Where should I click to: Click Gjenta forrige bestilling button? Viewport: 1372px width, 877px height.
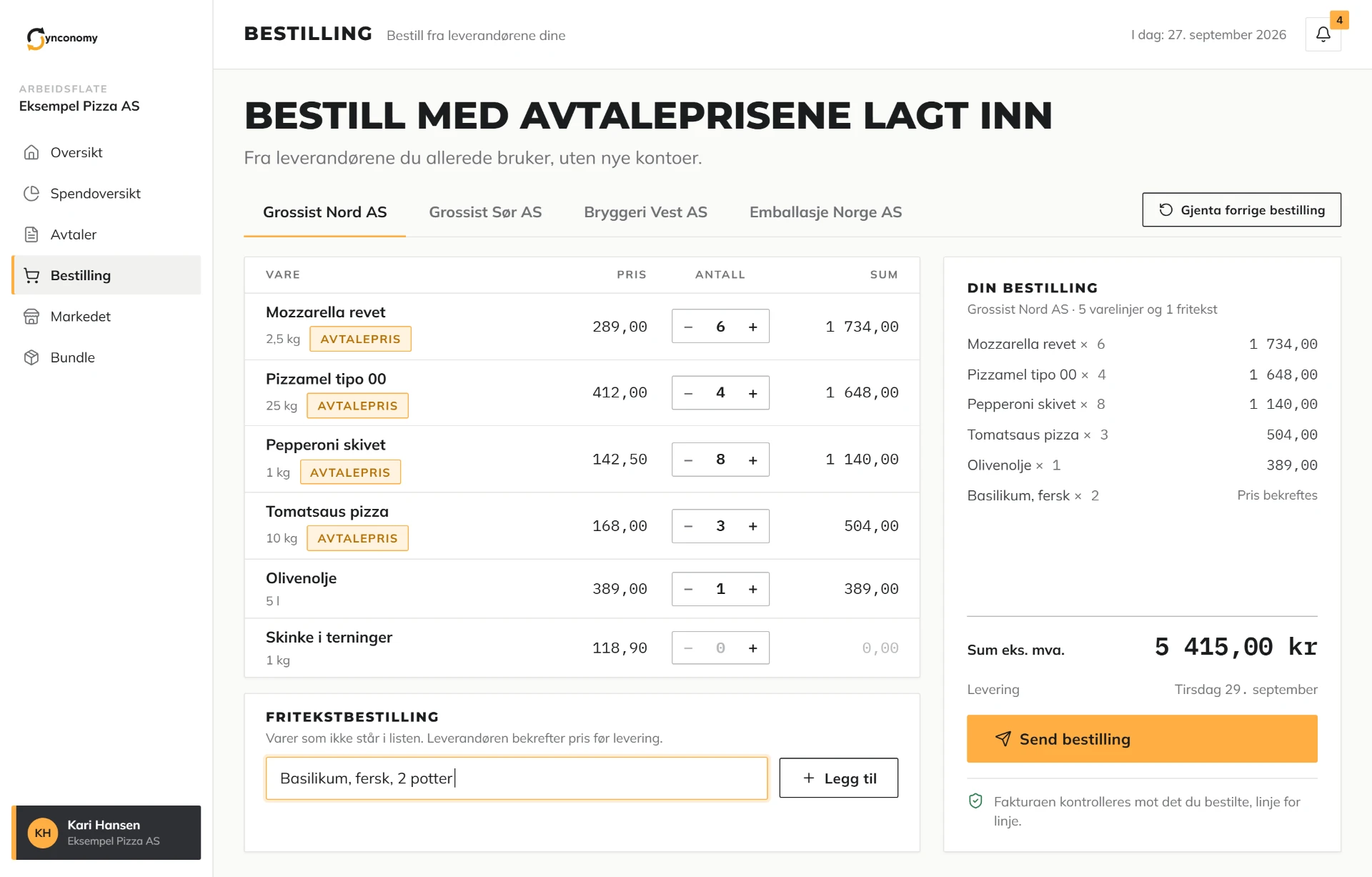[1241, 209]
